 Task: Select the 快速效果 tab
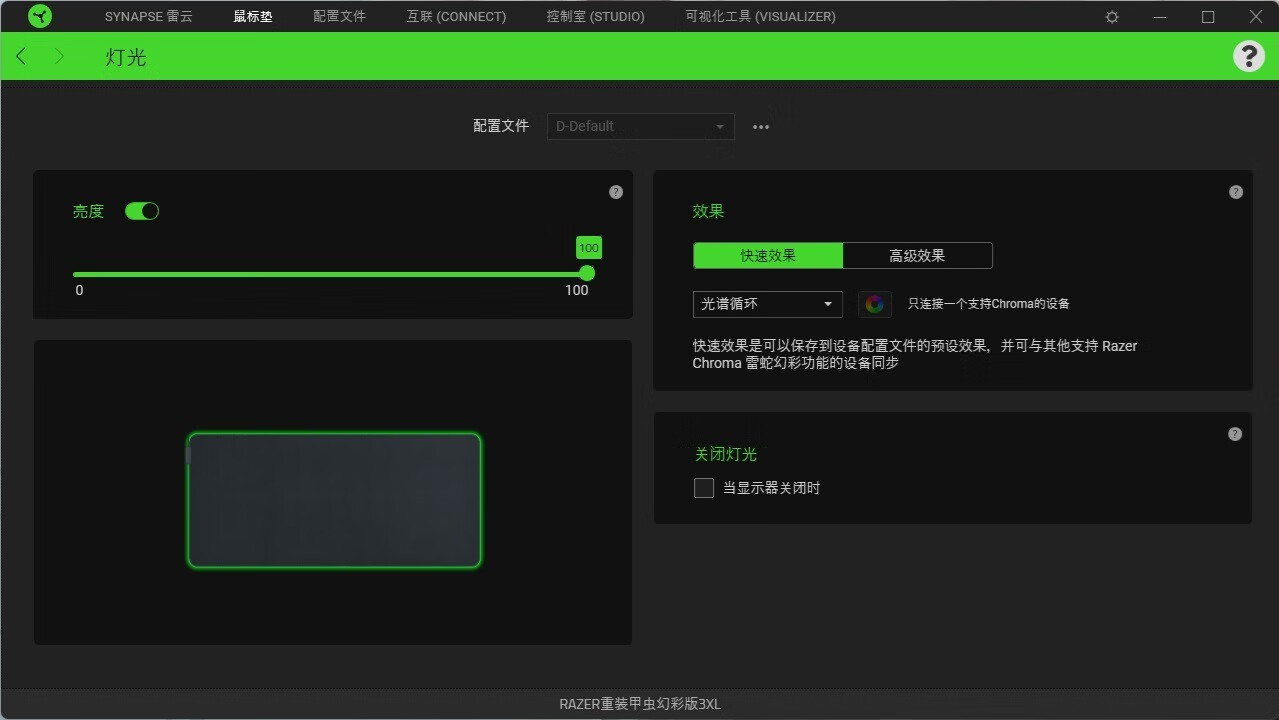point(767,255)
